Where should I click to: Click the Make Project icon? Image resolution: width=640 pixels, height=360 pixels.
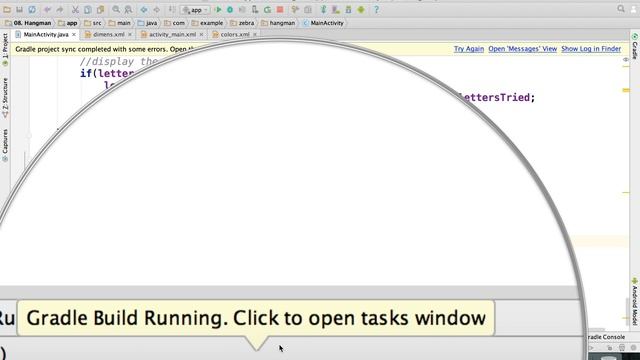coord(172,9)
